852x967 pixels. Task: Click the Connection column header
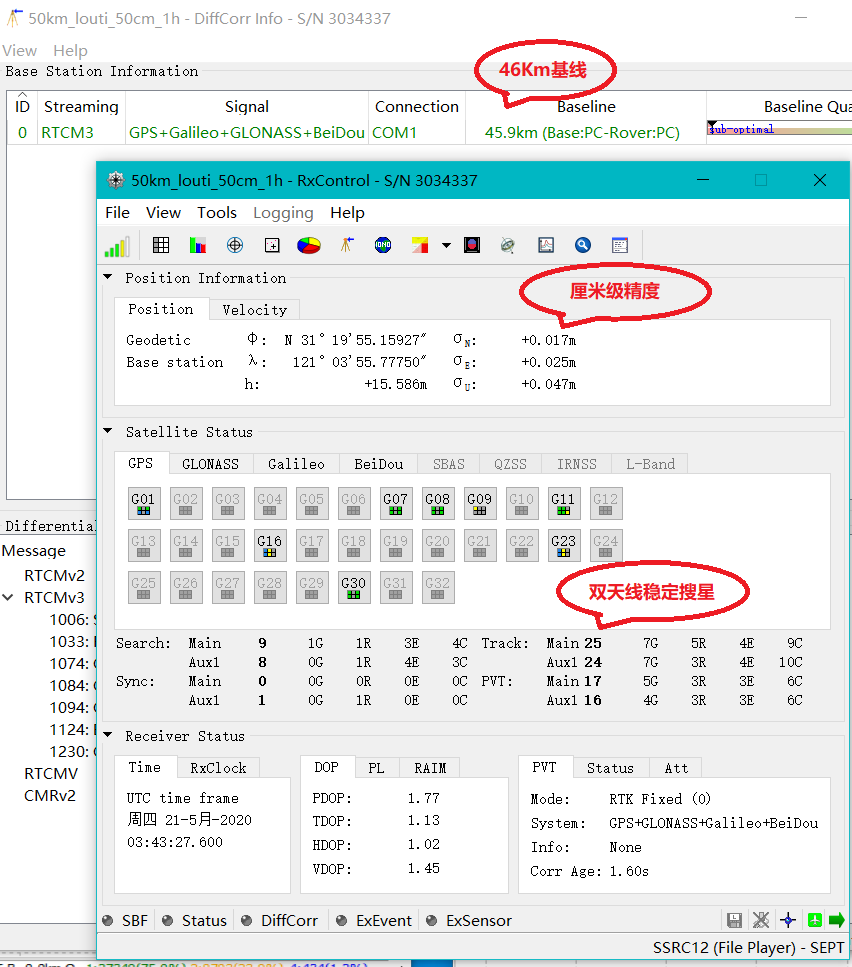click(417, 107)
